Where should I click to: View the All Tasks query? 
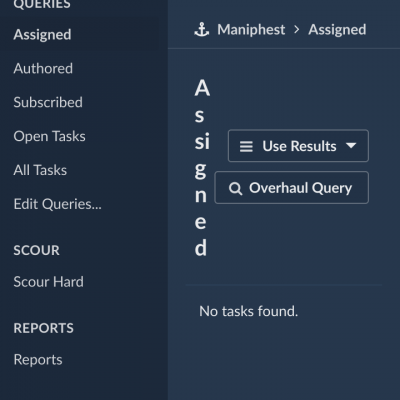click(x=40, y=170)
